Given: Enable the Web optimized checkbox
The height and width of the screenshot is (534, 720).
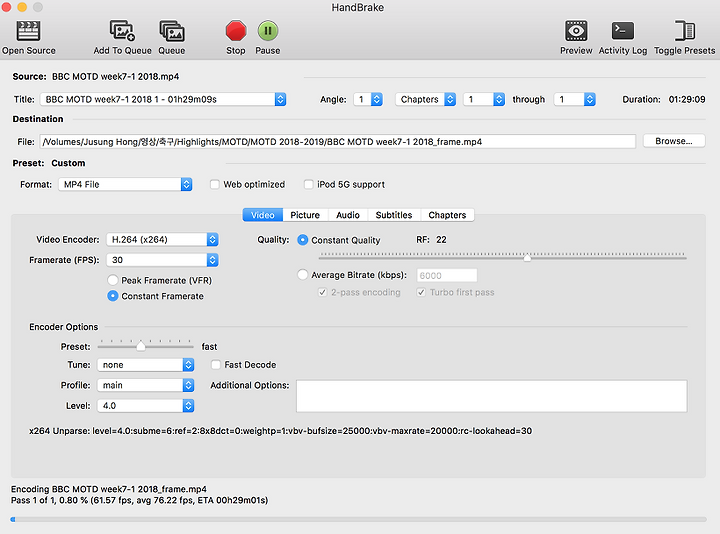Looking at the screenshot, I should 214,185.
